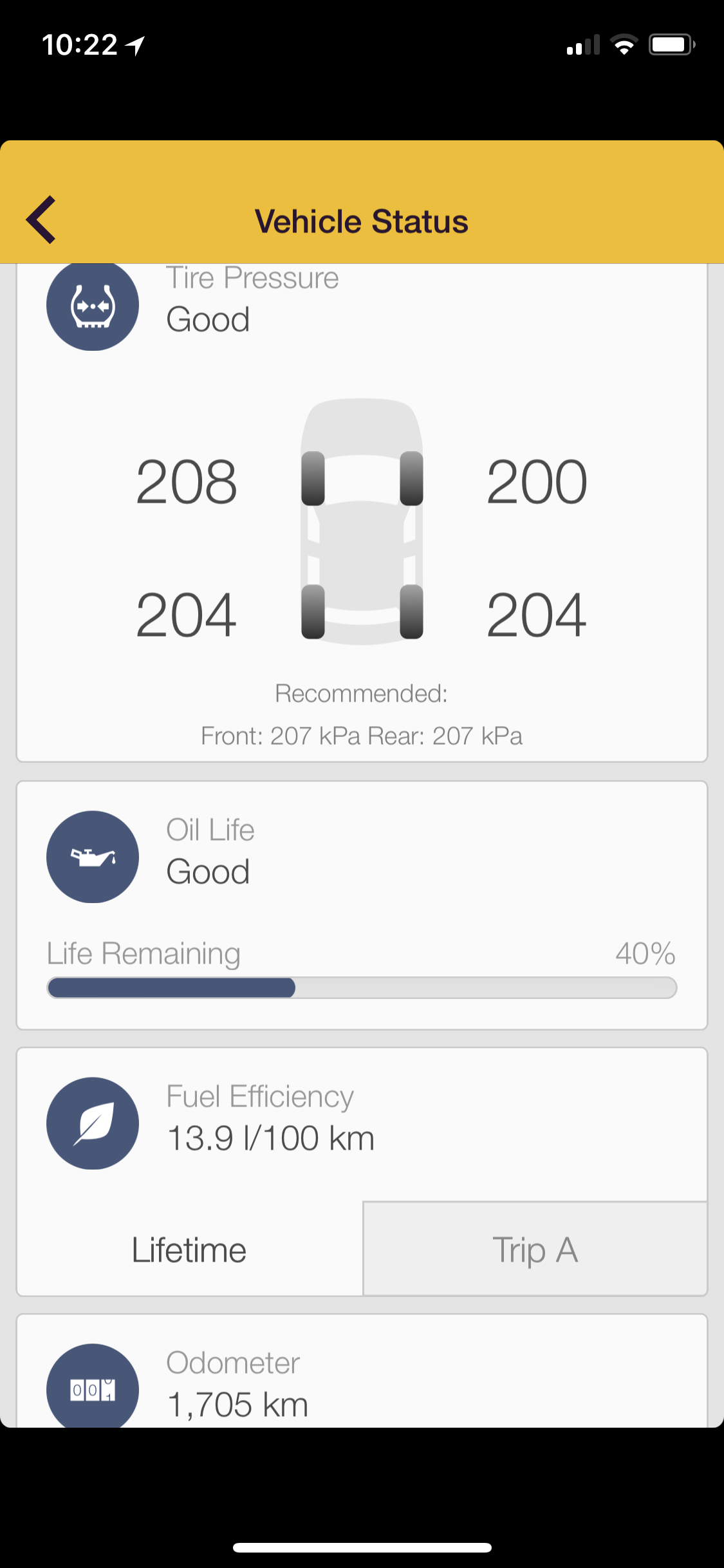
Task: Tap the rear-left tire on car diagram
Action: pos(313,611)
